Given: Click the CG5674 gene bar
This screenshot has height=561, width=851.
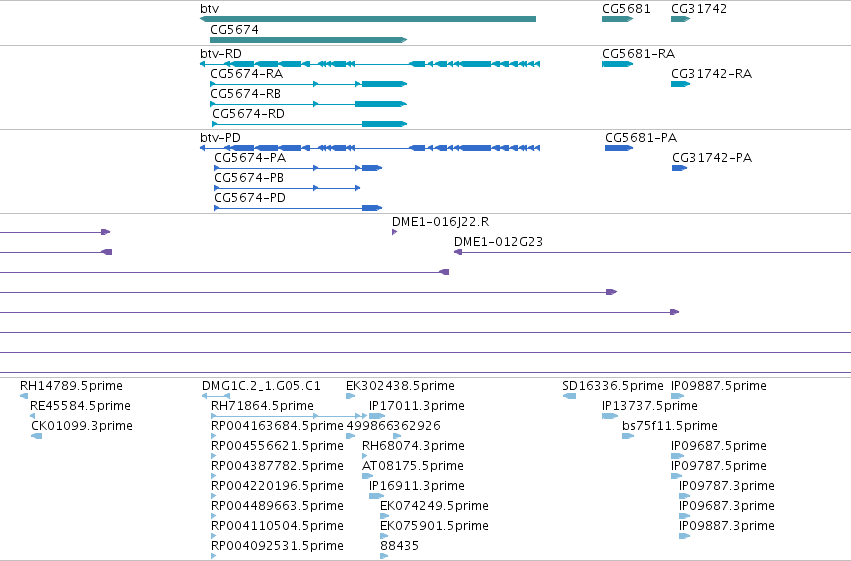Looking at the screenshot, I should pyautogui.click(x=308, y=40).
